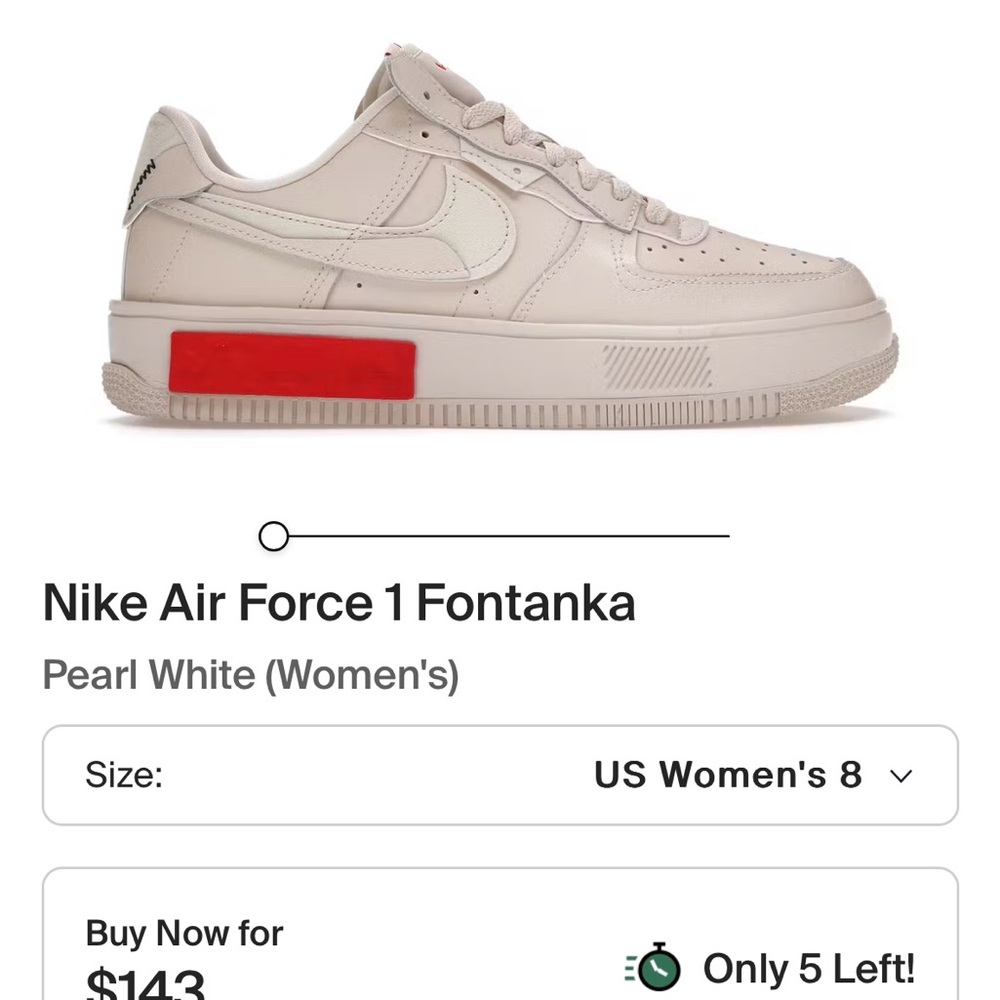Screen dimensions: 1000x1000
Task: Select the carousel indicator dot
Action: [273, 537]
